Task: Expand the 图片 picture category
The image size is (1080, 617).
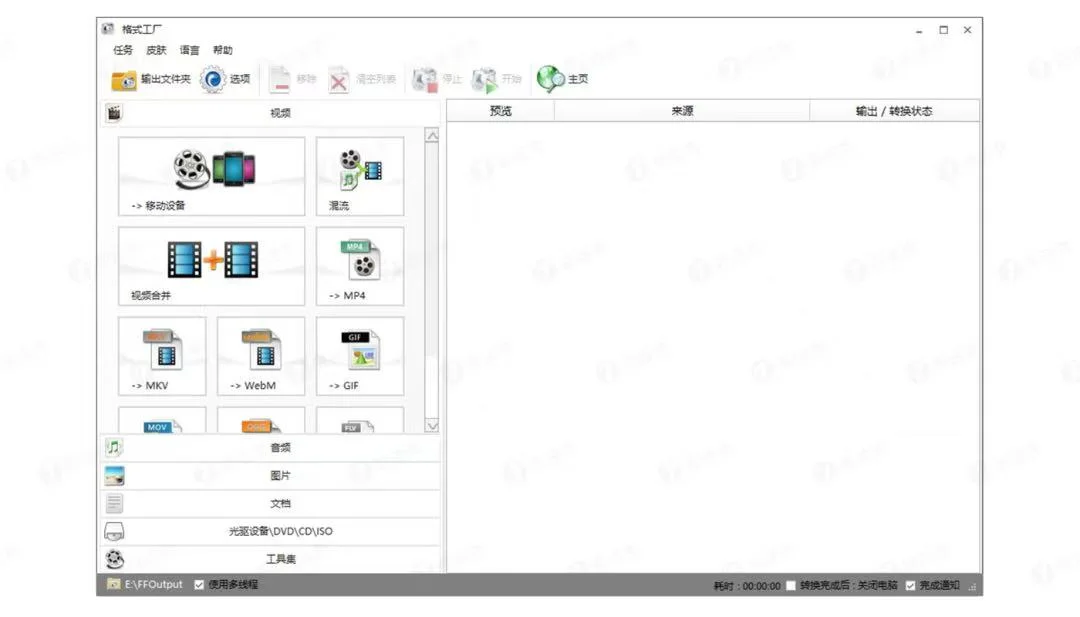Action: (278, 475)
